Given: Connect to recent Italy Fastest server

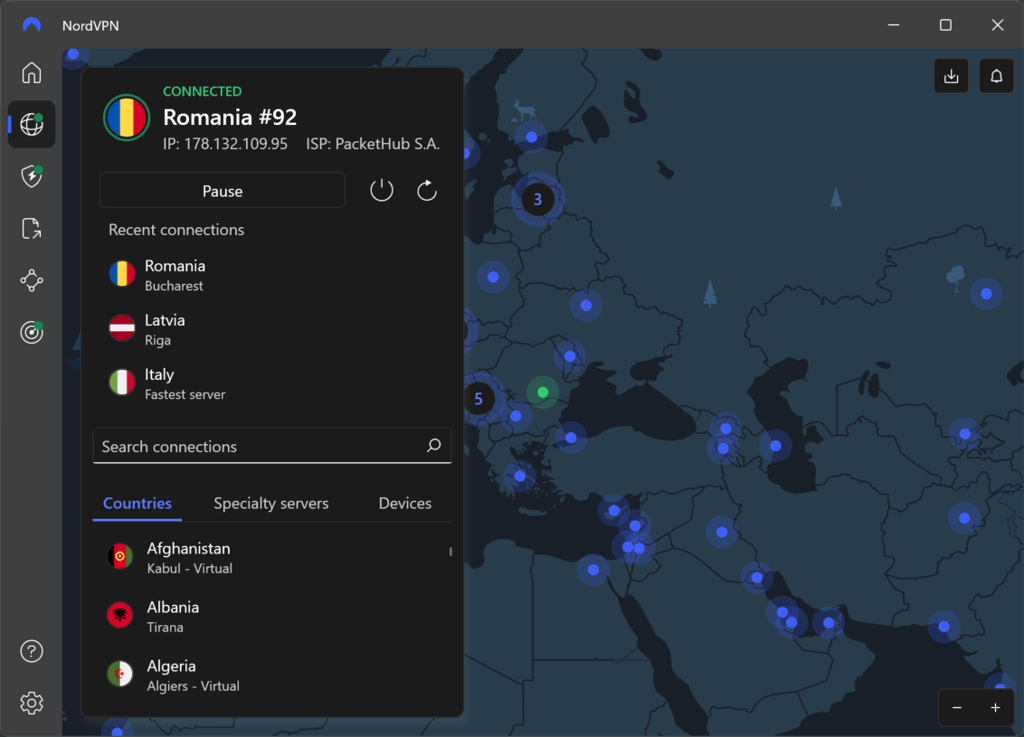Looking at the screenshot, I should coord(272,384).
